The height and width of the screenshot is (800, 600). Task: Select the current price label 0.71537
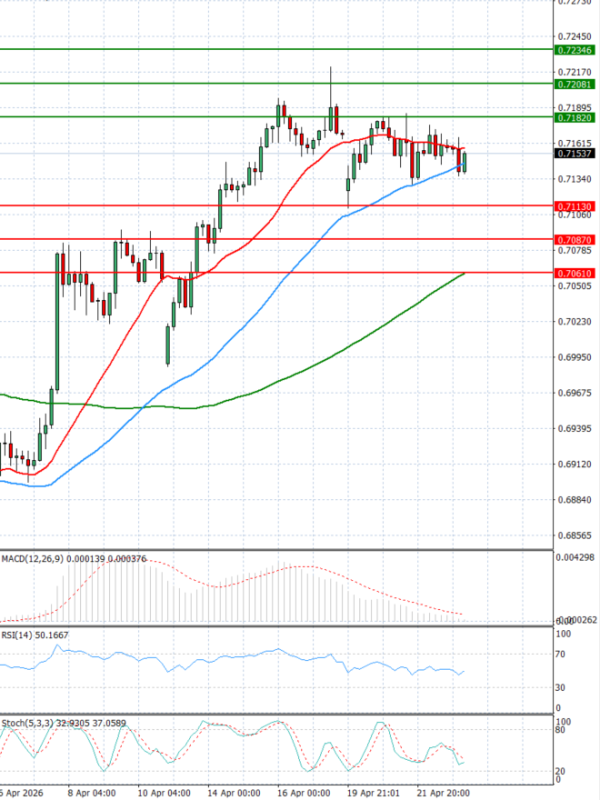pos(575,154)
